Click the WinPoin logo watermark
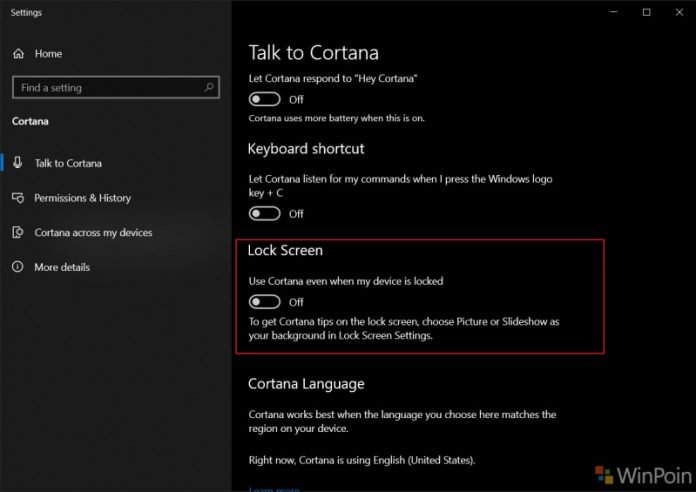The height and width of the screenshot is (492, 696). click(639, 469)
